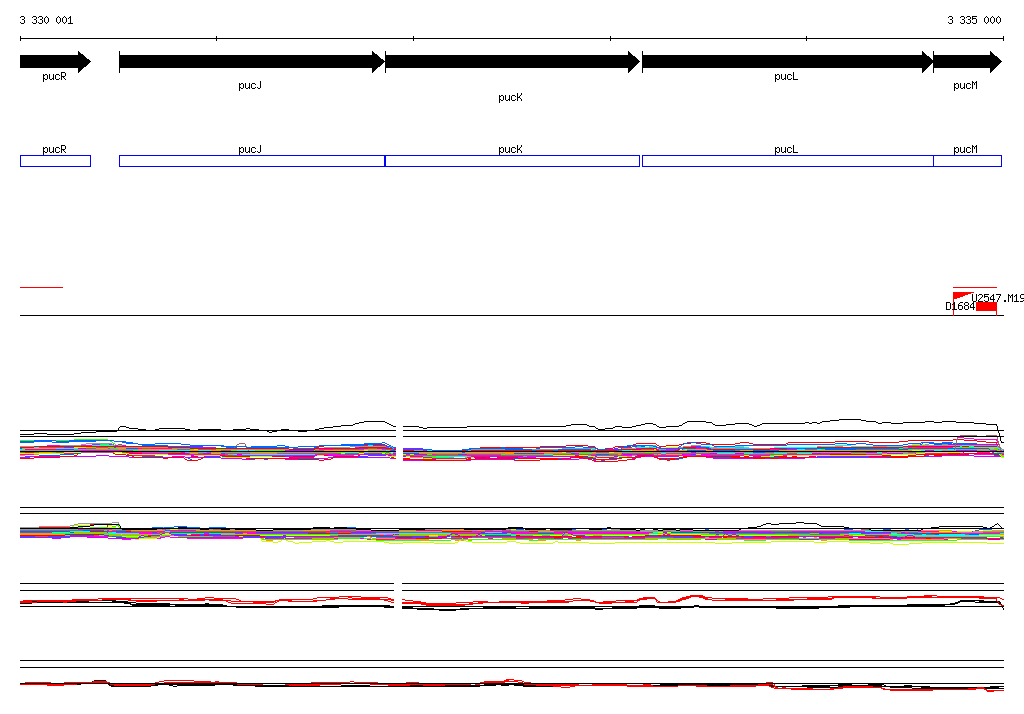1024x714 pixels.
Task: Click the blue pucR annotation box
Action: (x=56, y=161)
